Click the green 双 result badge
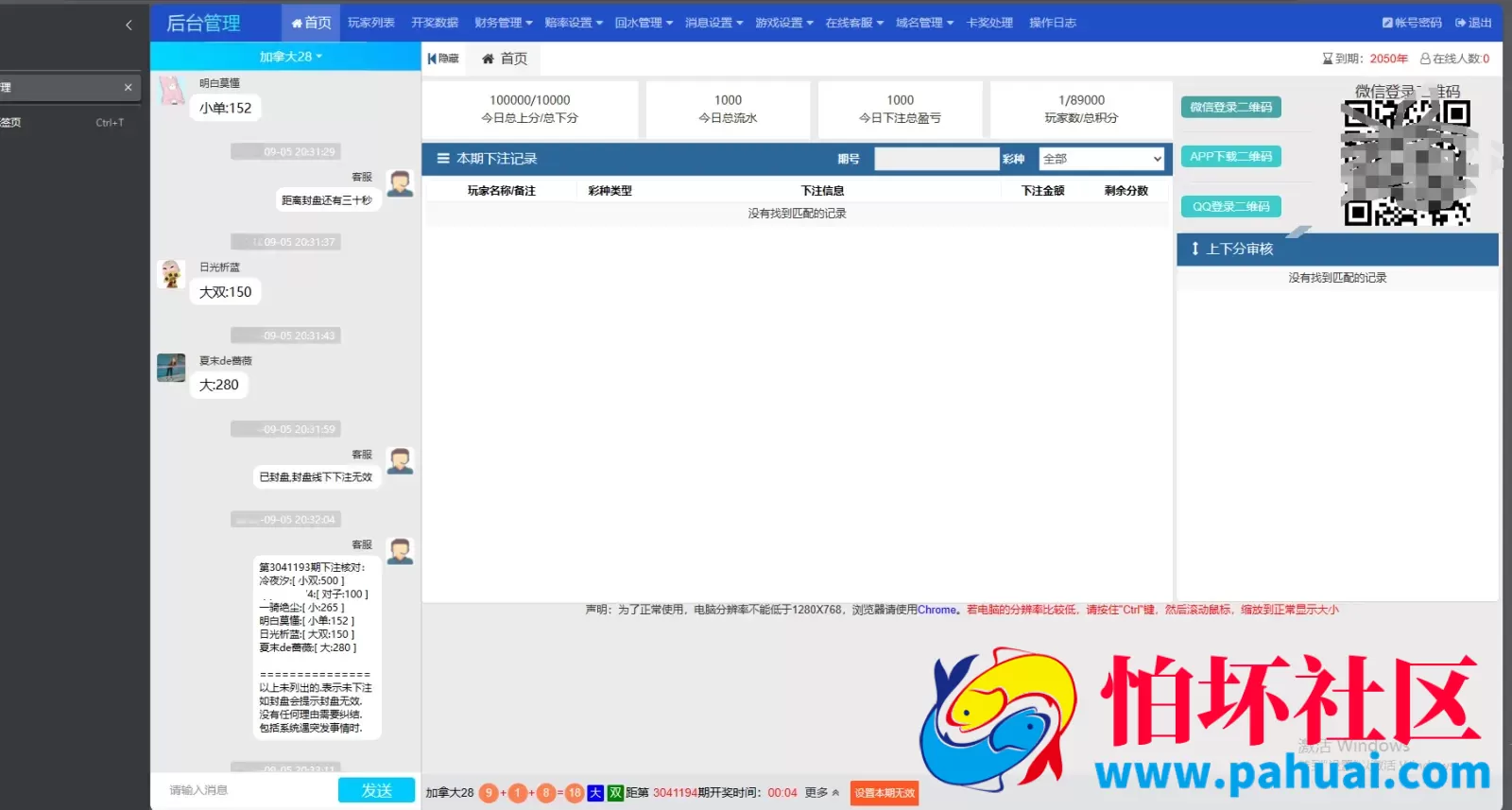This screenshot has height=810, width=1512. click(616, 793)
